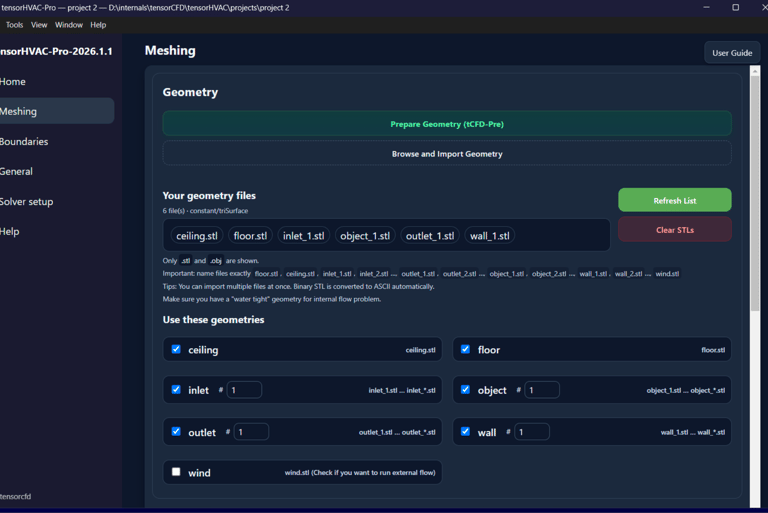Click the vertical scrollbar thumb
This screenshot has height=513, width=768.
(x=755, y=193)
